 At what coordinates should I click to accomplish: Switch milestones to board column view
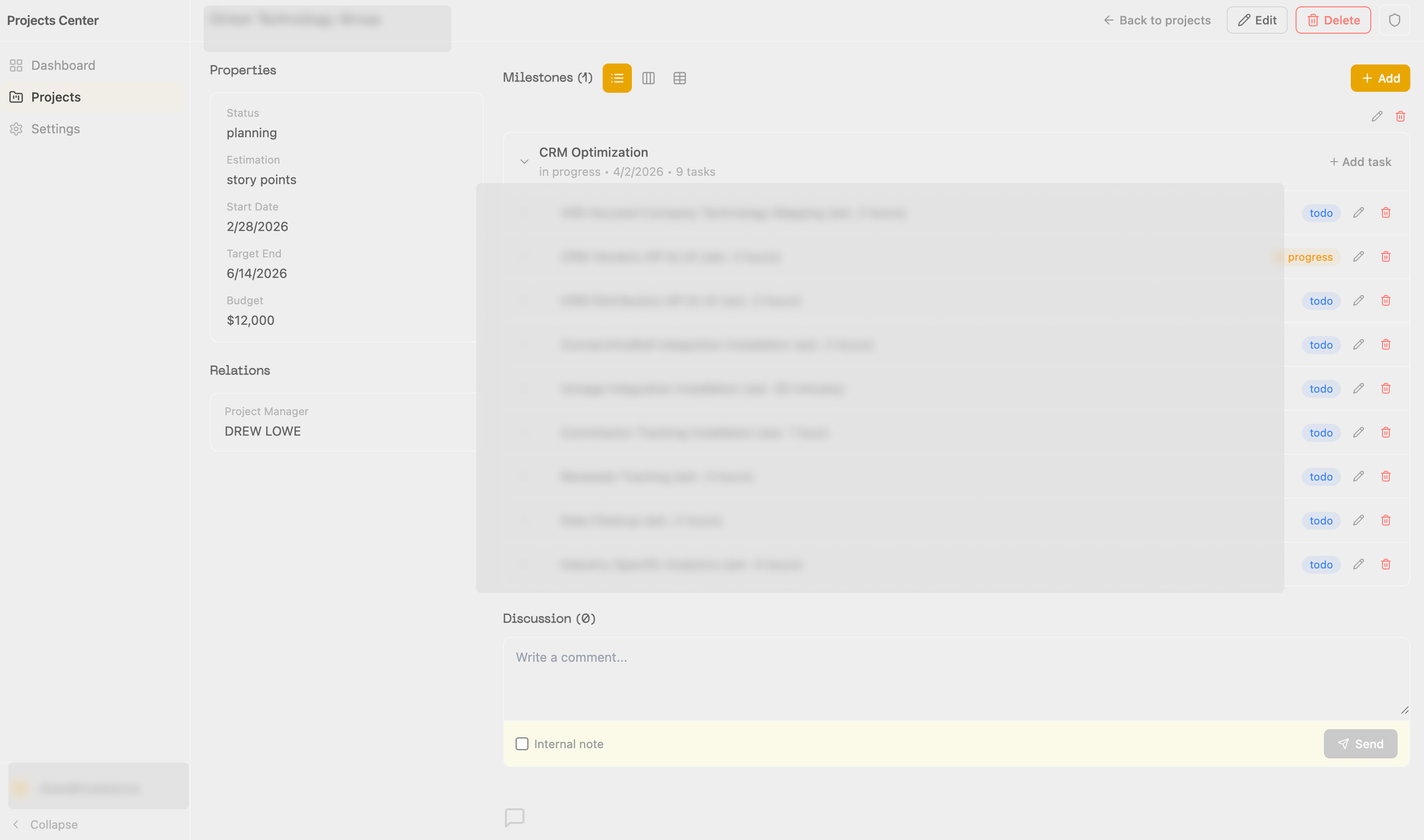pyautogui.click(x=648, y=78)
